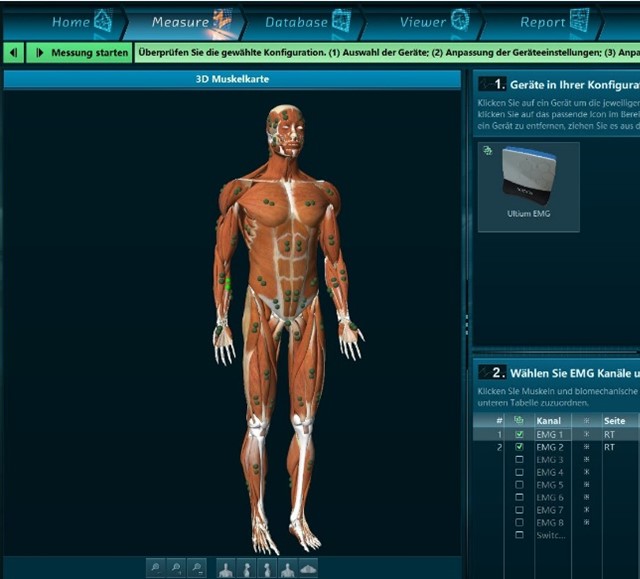640x579 pixels.
Task: Click the green select-all icon in table header
Action: (519, 420)
